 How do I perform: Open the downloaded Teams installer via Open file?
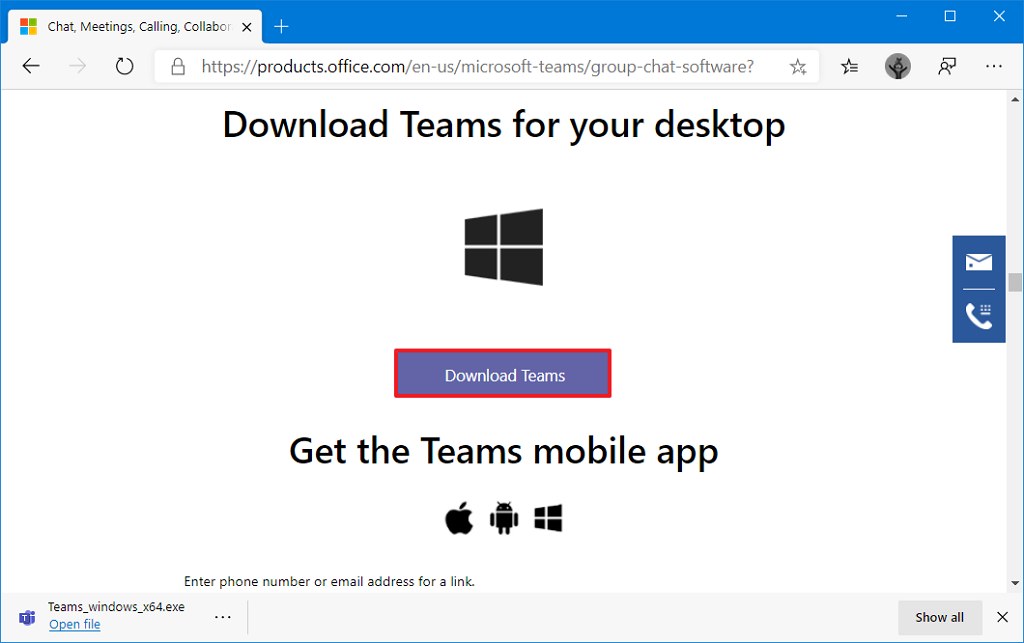coord(75,624)
